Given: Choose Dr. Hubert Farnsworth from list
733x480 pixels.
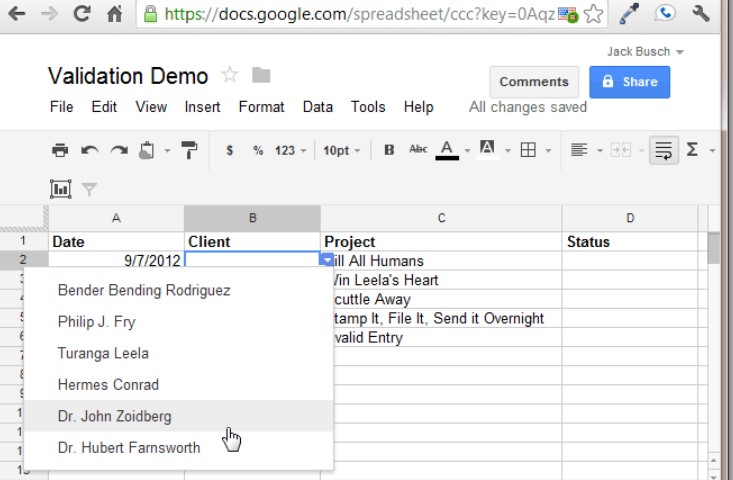Looking at the screenshot, I should (179, 447).
